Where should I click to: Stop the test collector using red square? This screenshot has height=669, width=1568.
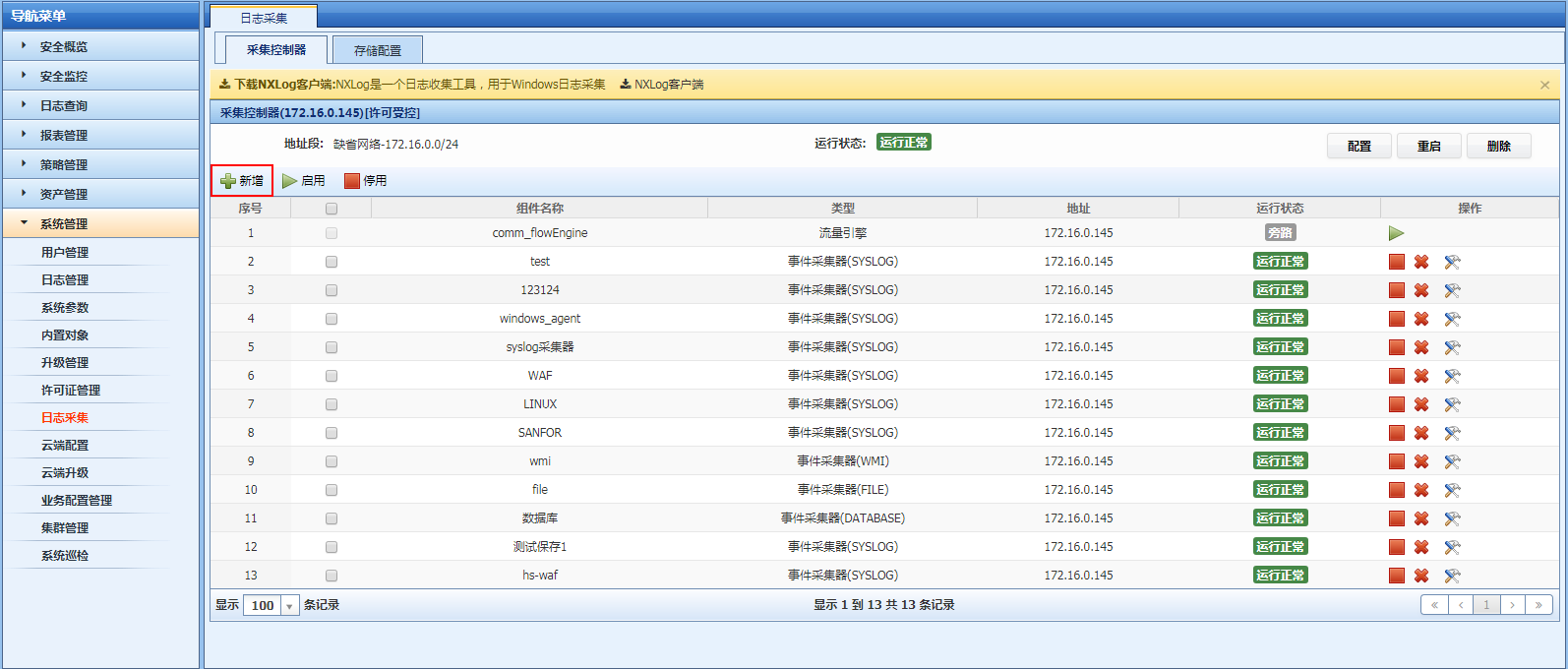[1396, 262]
